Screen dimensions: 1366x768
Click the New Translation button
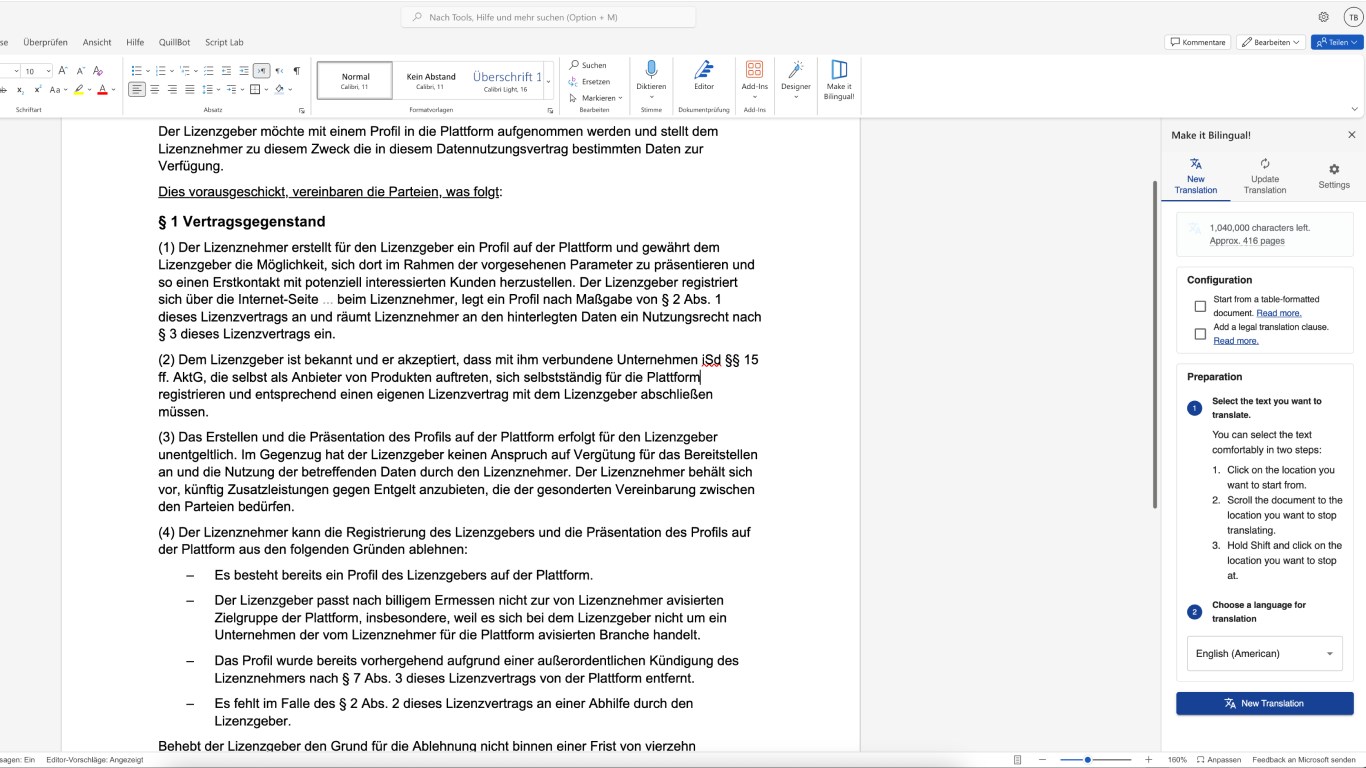(1265, 703)
